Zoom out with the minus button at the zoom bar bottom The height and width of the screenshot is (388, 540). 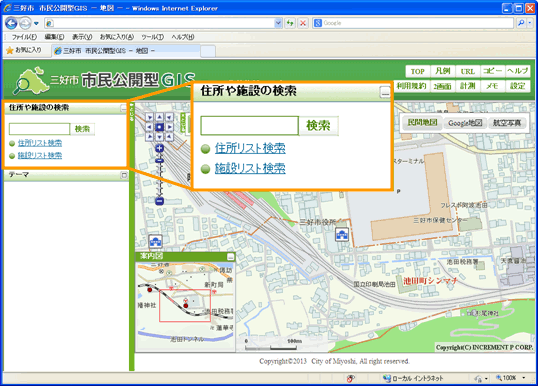(x=159, y=201)
